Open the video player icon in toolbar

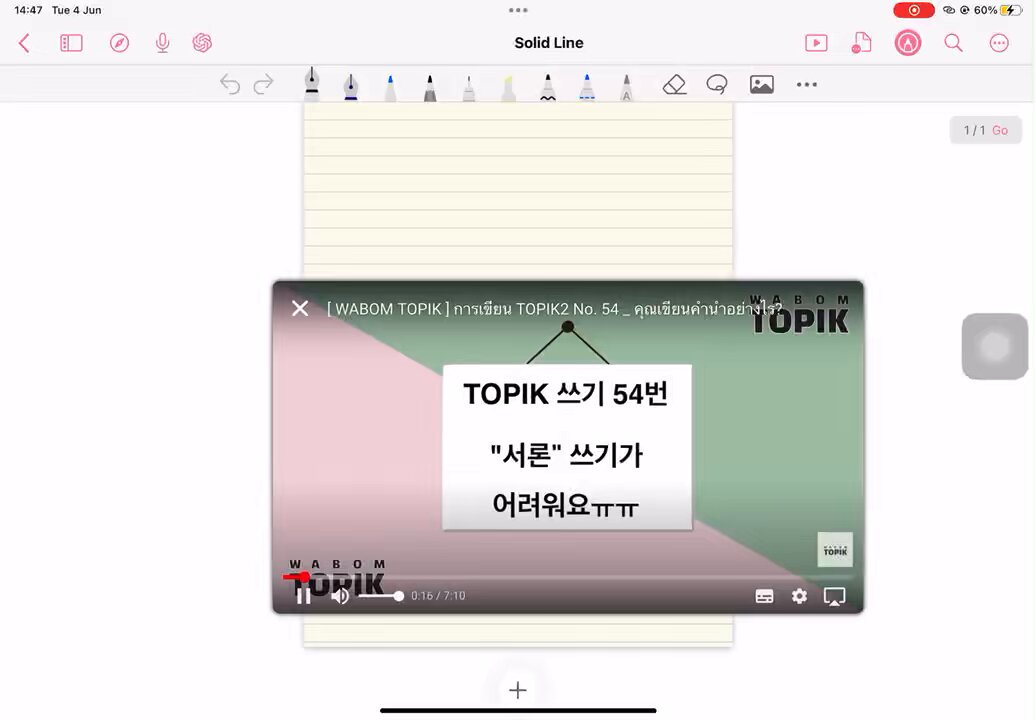pos(817,44)
